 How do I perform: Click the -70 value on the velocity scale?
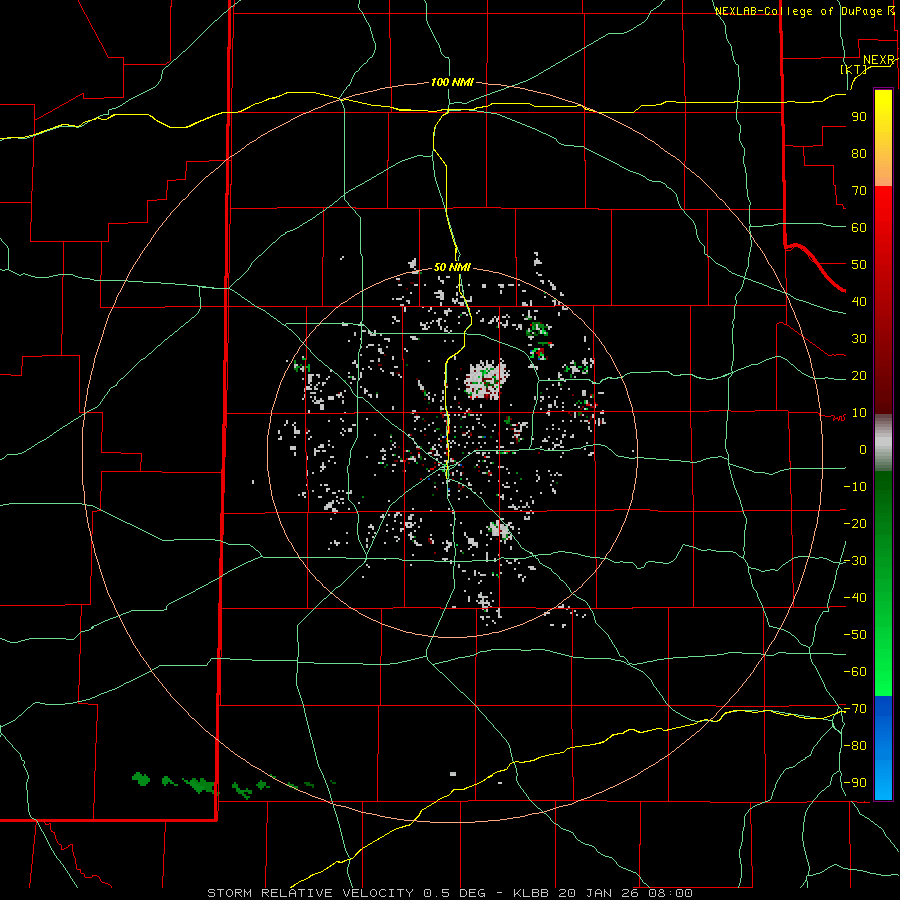click(855, 708)
